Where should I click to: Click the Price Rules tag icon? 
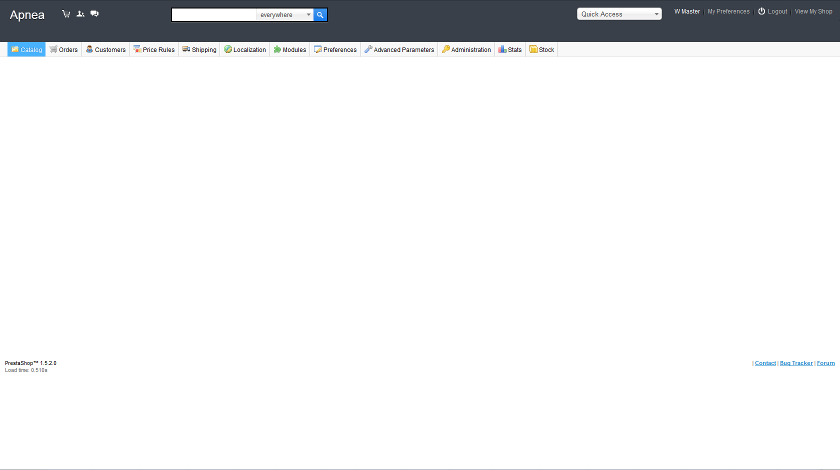click(x=137, y=49)
